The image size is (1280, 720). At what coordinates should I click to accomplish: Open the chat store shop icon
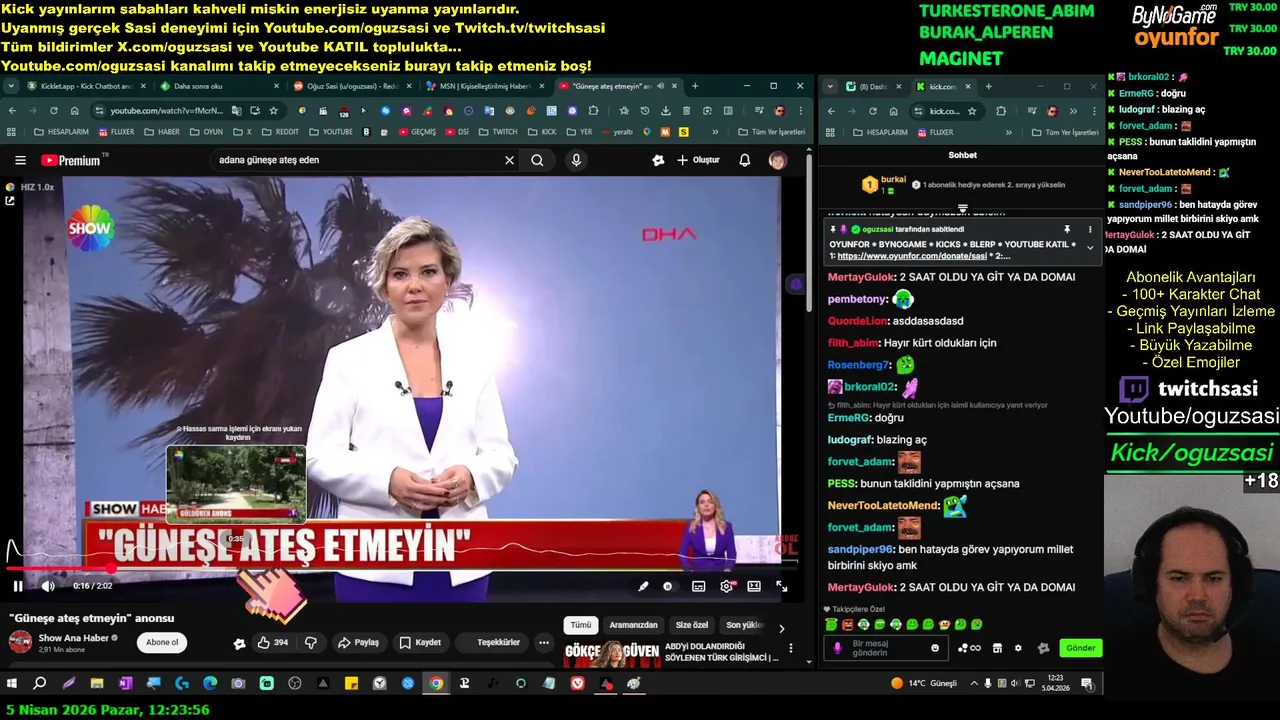[997, 648]
